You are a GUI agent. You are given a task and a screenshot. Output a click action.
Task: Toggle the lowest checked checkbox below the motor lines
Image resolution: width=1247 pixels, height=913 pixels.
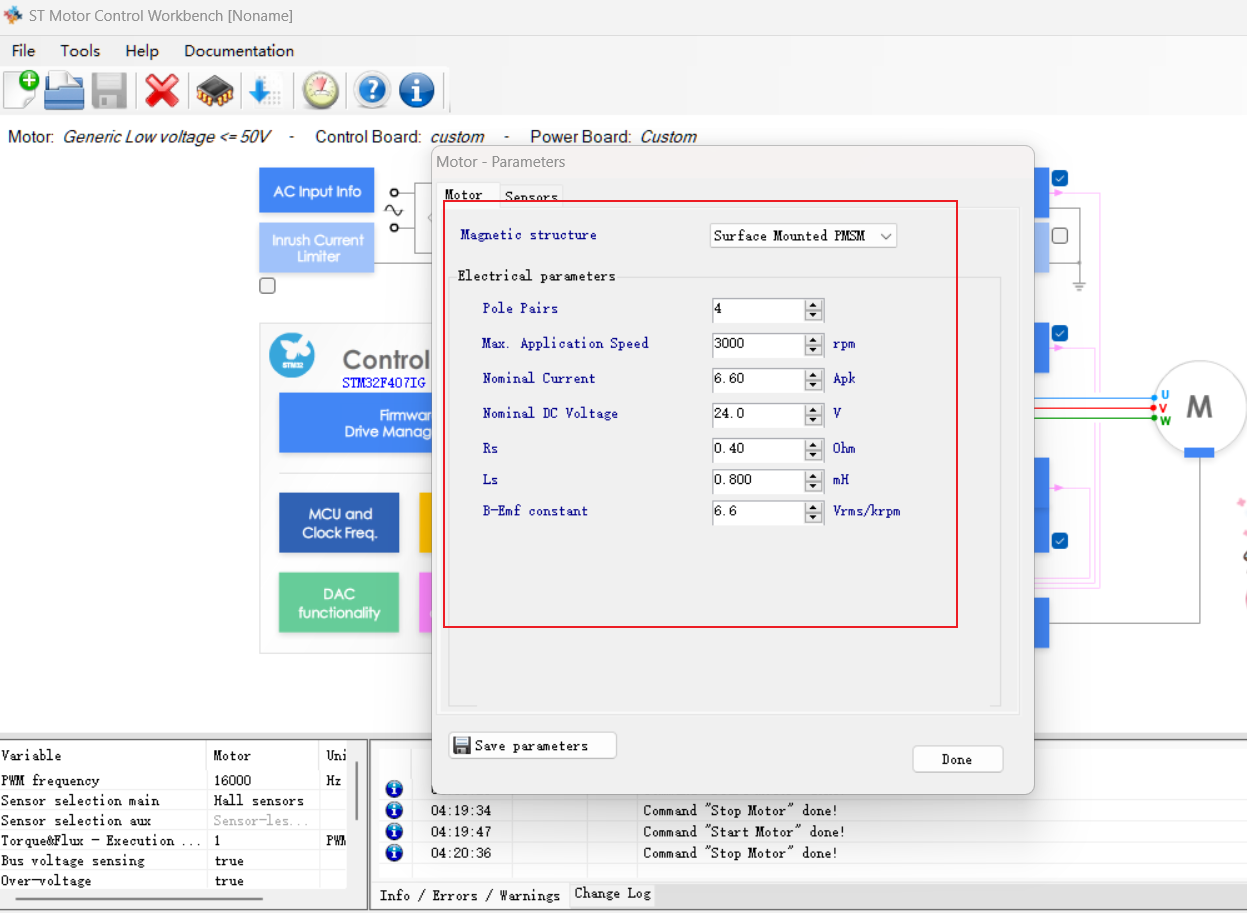(x=1060, y=541)
